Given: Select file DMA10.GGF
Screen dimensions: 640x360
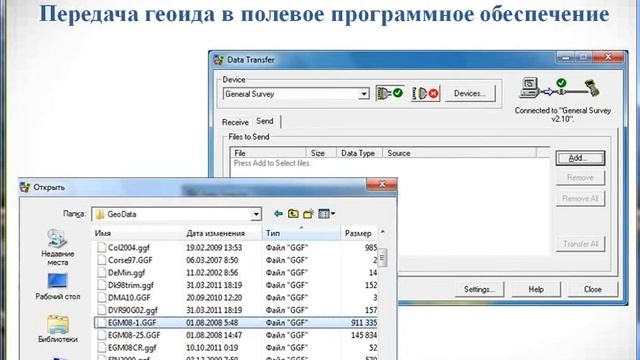Looking at the screenshot, I should pos(129,298).
